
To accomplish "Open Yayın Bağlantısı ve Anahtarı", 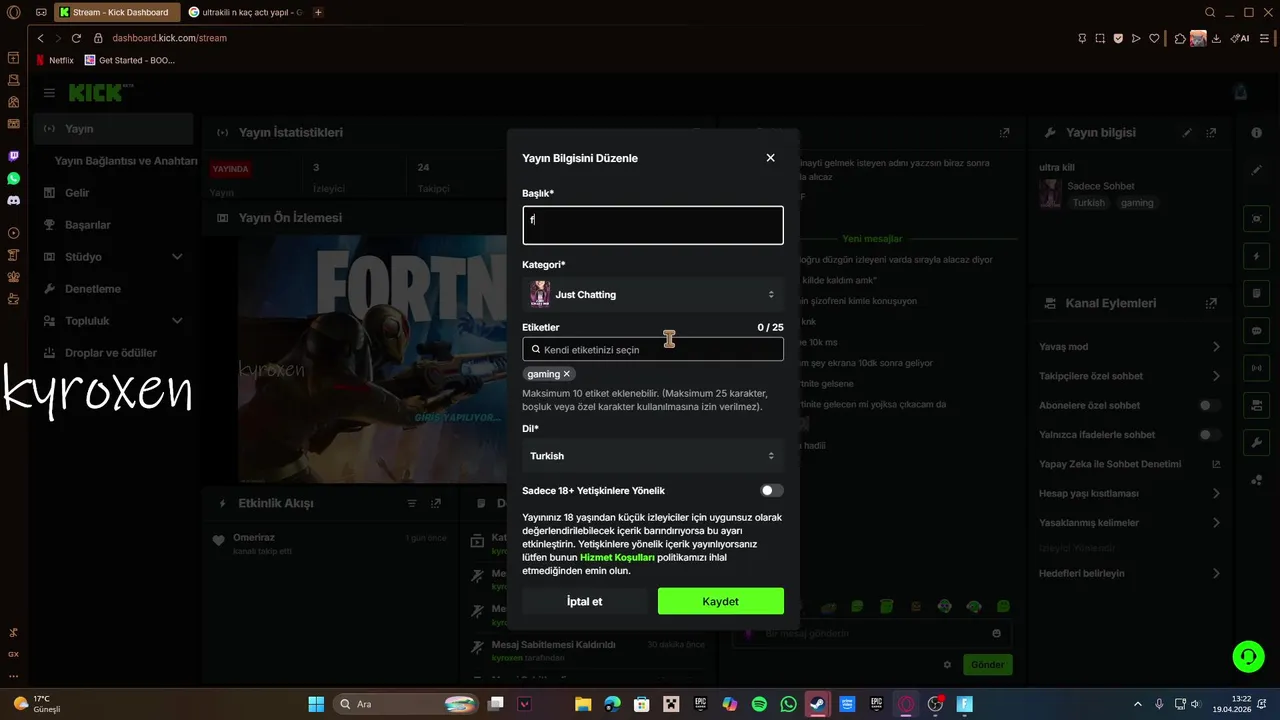I will (x=126, y=161).
